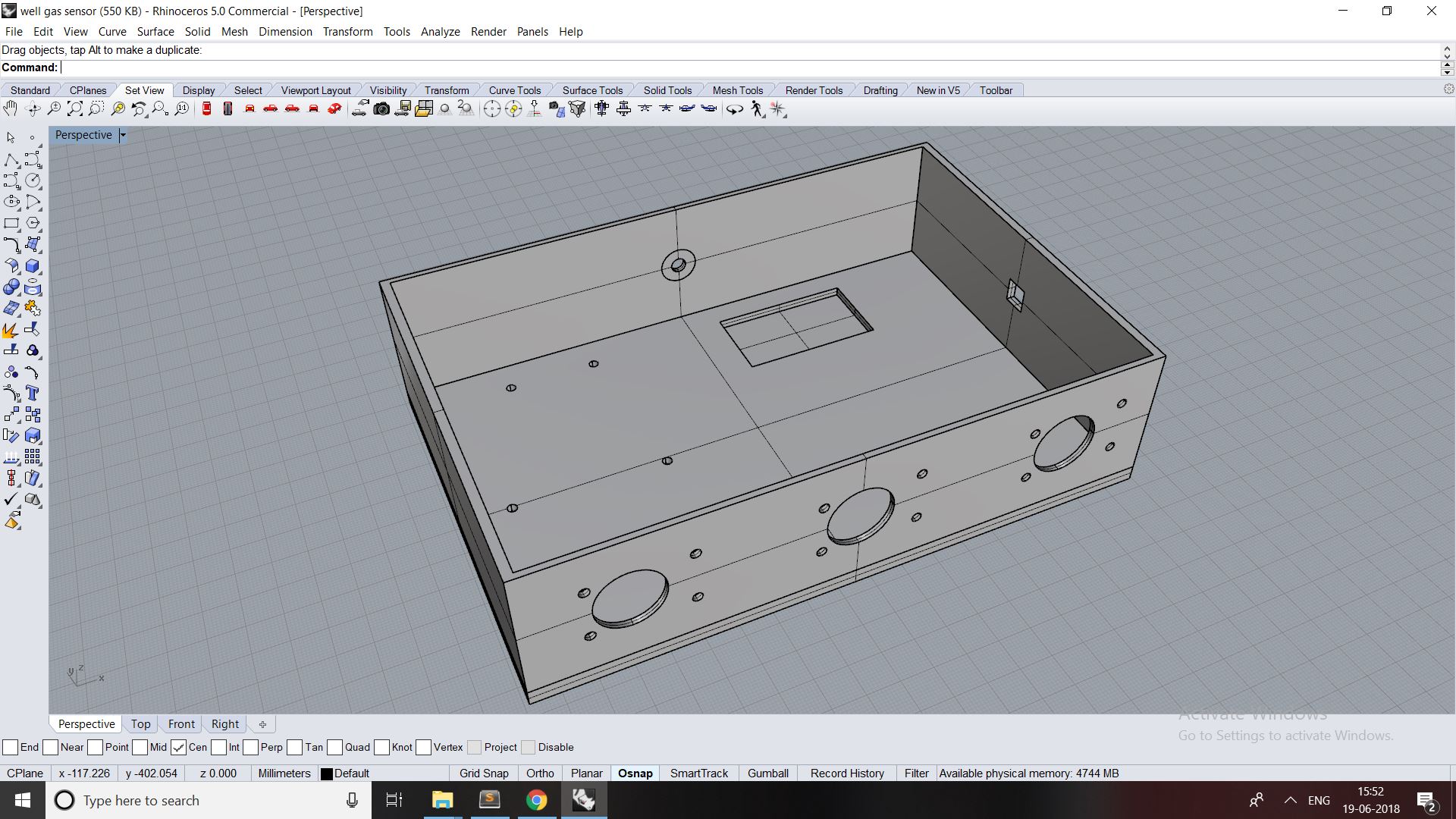
Task: Click the Perspective view angled car icon
Action: coord(334,109)
